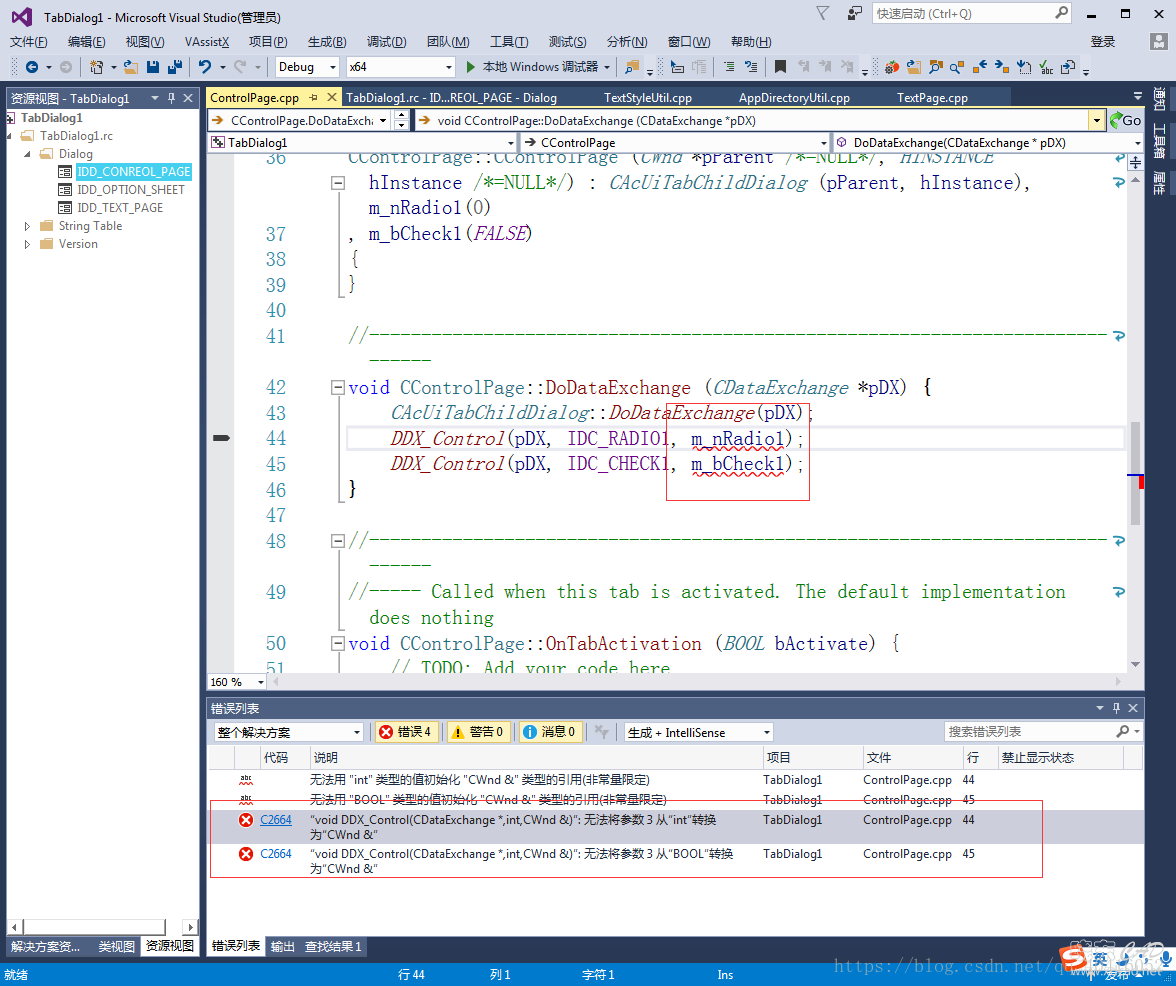Switch to the AppDirectoryUtil.cpp tab
Viewport: 1176px width, 986px height.
794,97
